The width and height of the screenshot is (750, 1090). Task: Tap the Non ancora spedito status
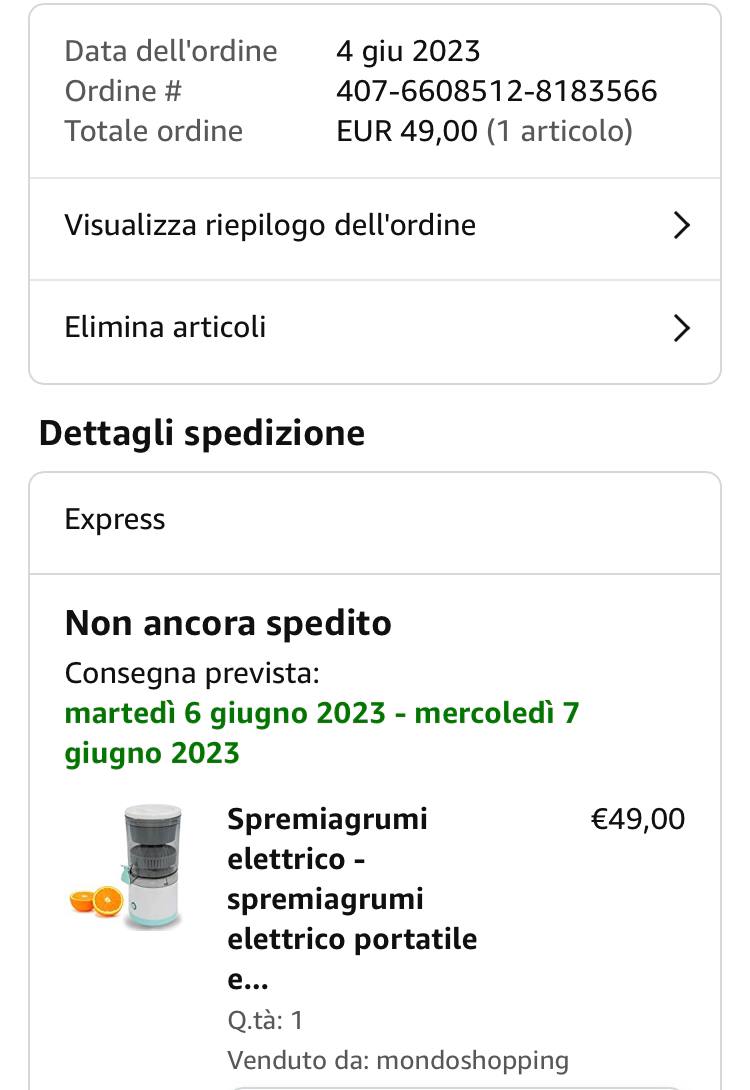click(x=228, y=623)
